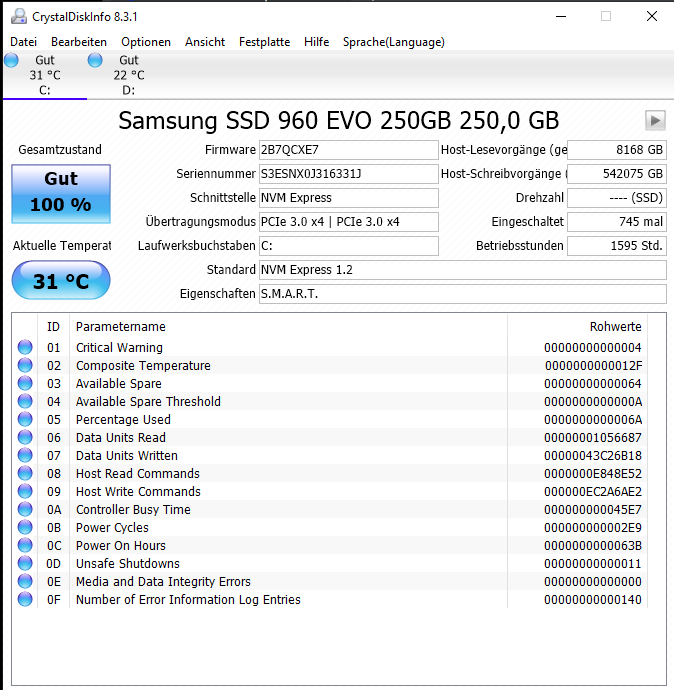Screen dimensions: 674x690
Task: Click the status icon for Critical Warning
Action: tap(25, 347)
